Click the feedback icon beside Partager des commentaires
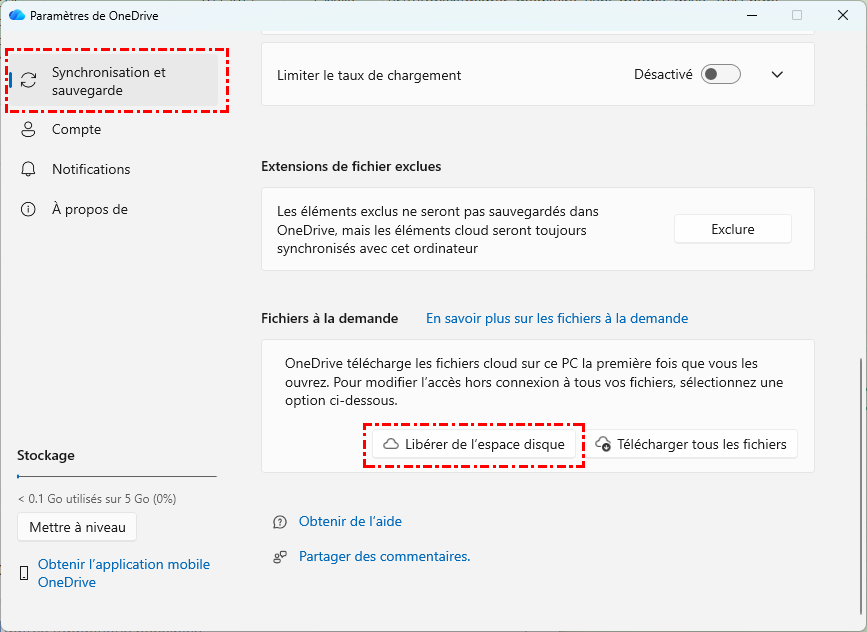 (x=280, y=557)
